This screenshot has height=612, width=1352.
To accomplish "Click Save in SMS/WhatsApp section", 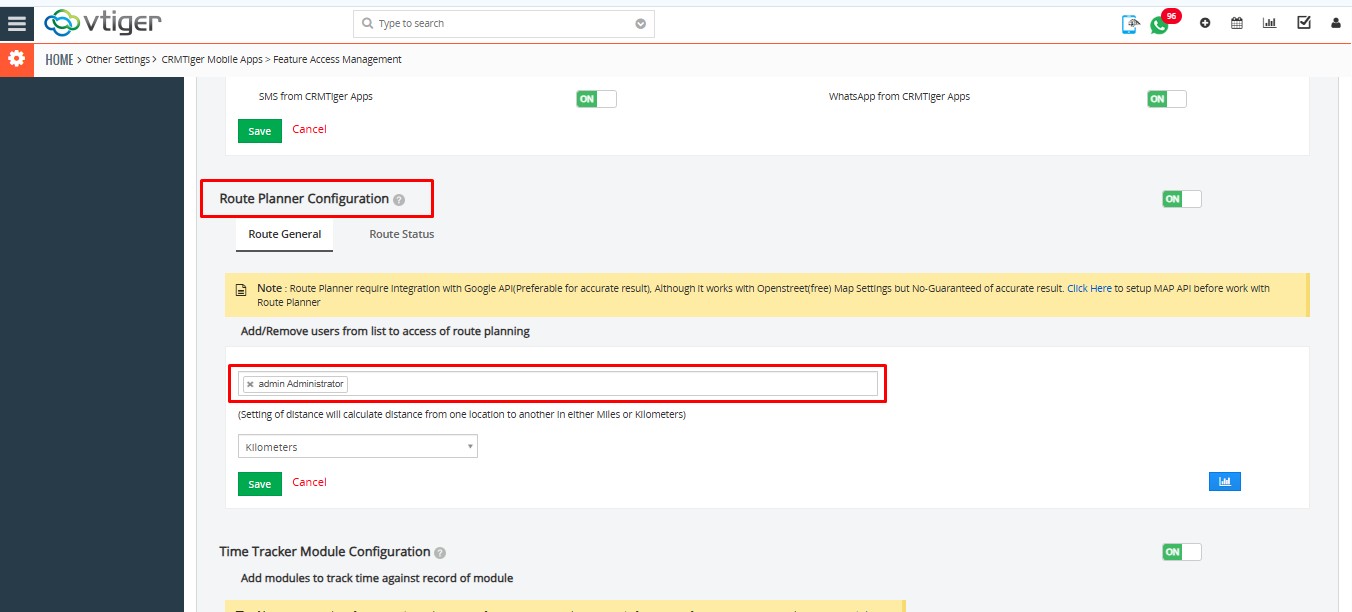I will 260,131.
